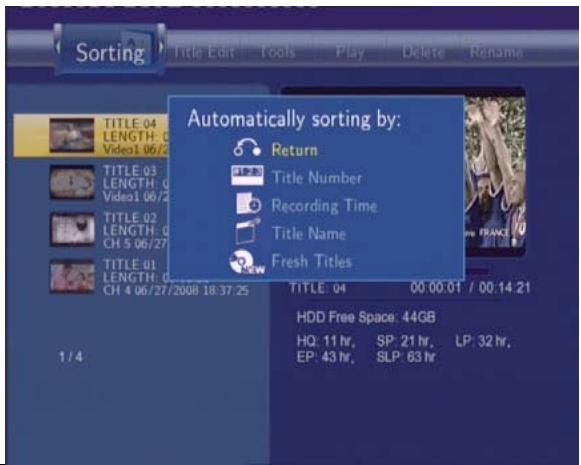Click the TITLE:01 list entry text
581x465 pixels.
click(176, 278)
